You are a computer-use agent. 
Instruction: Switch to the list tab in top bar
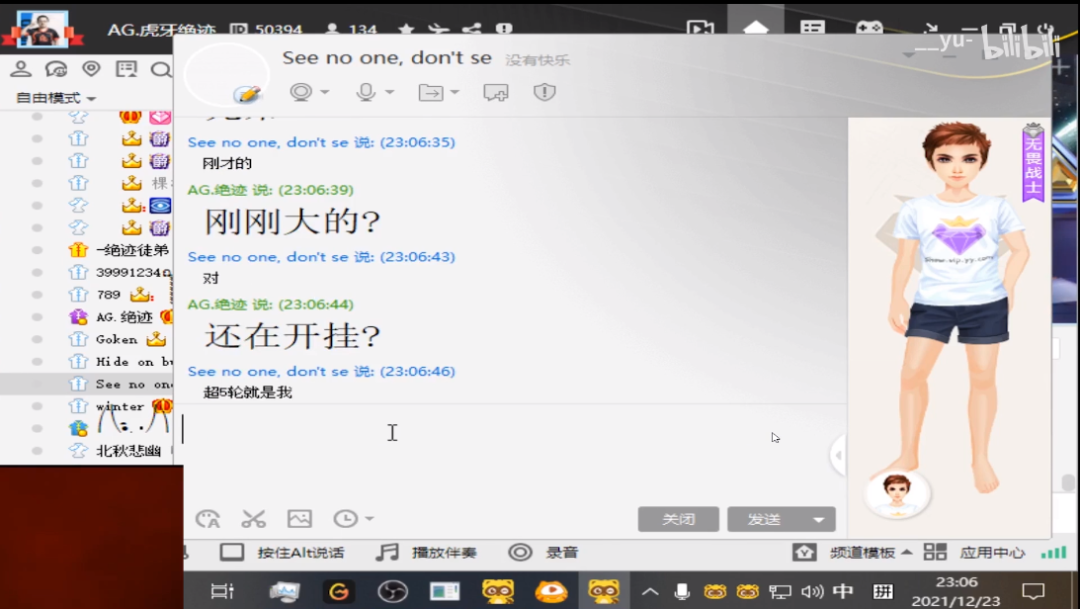click(812, 28)
